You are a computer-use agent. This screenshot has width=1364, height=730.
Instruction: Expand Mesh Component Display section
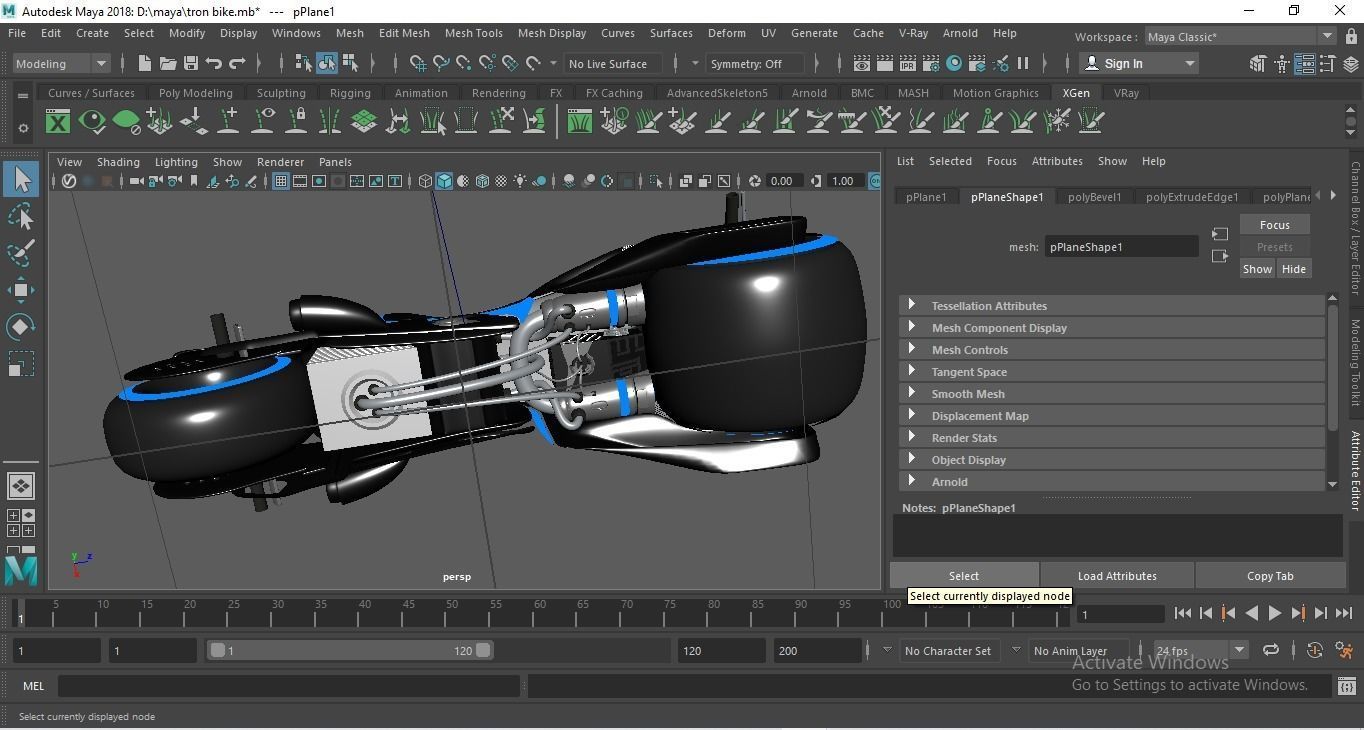tap(1111, 328)
